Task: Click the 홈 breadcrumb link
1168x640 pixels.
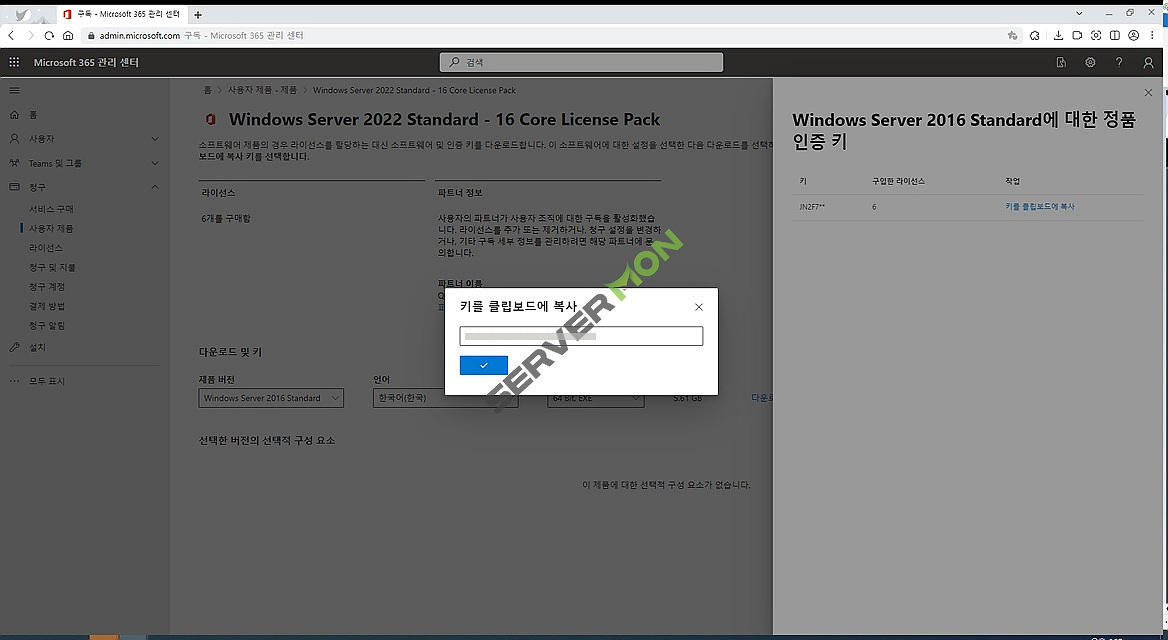Action: tap(207, 90)
